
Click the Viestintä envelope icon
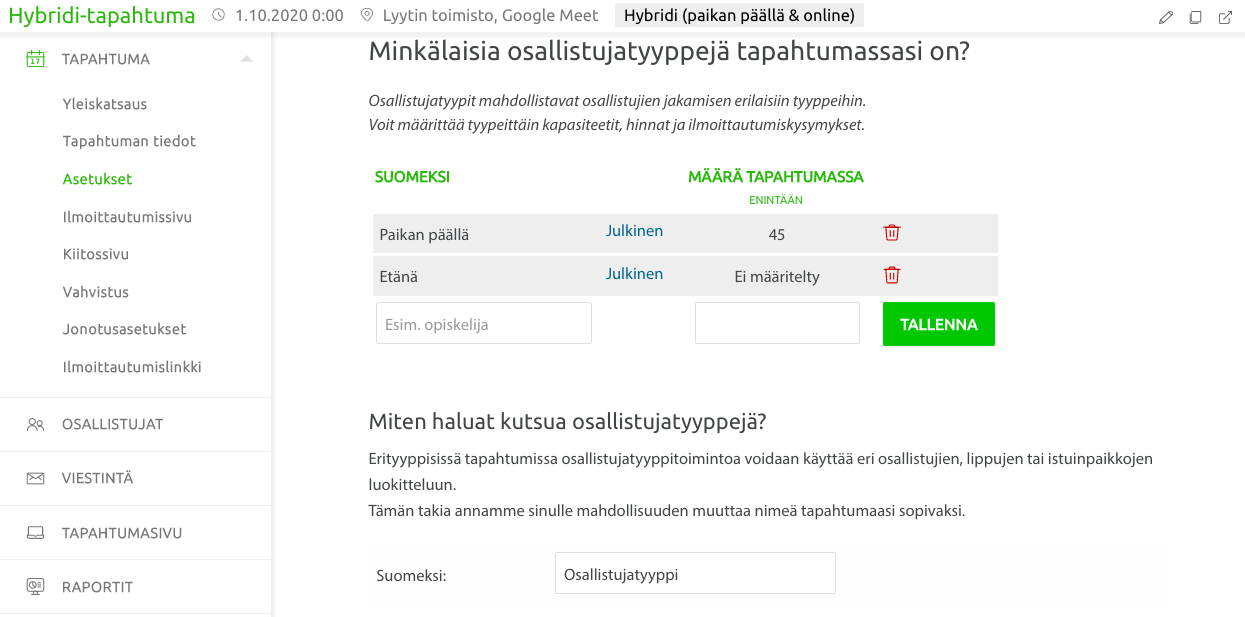coord(36,478)
